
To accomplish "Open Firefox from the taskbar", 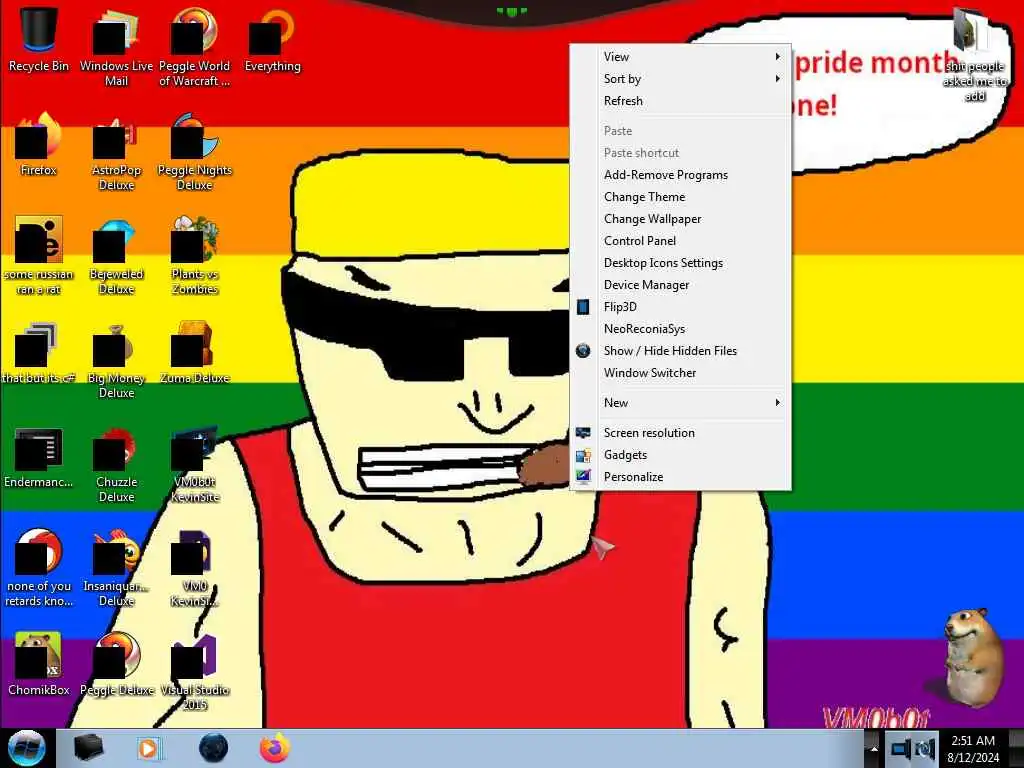I will coord(275,748).
